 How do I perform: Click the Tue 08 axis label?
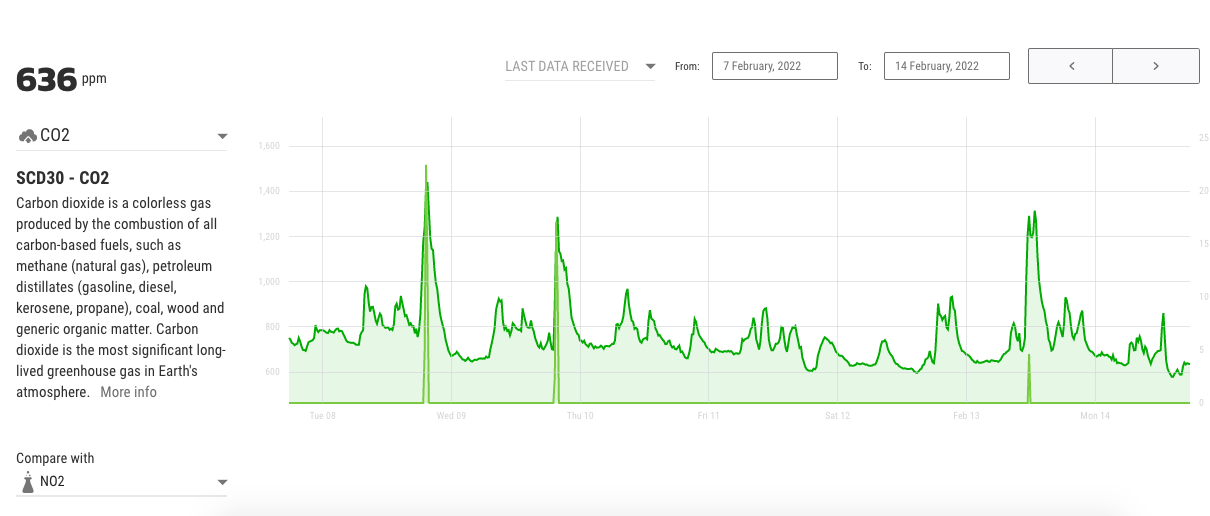click(x=322, y=415)
